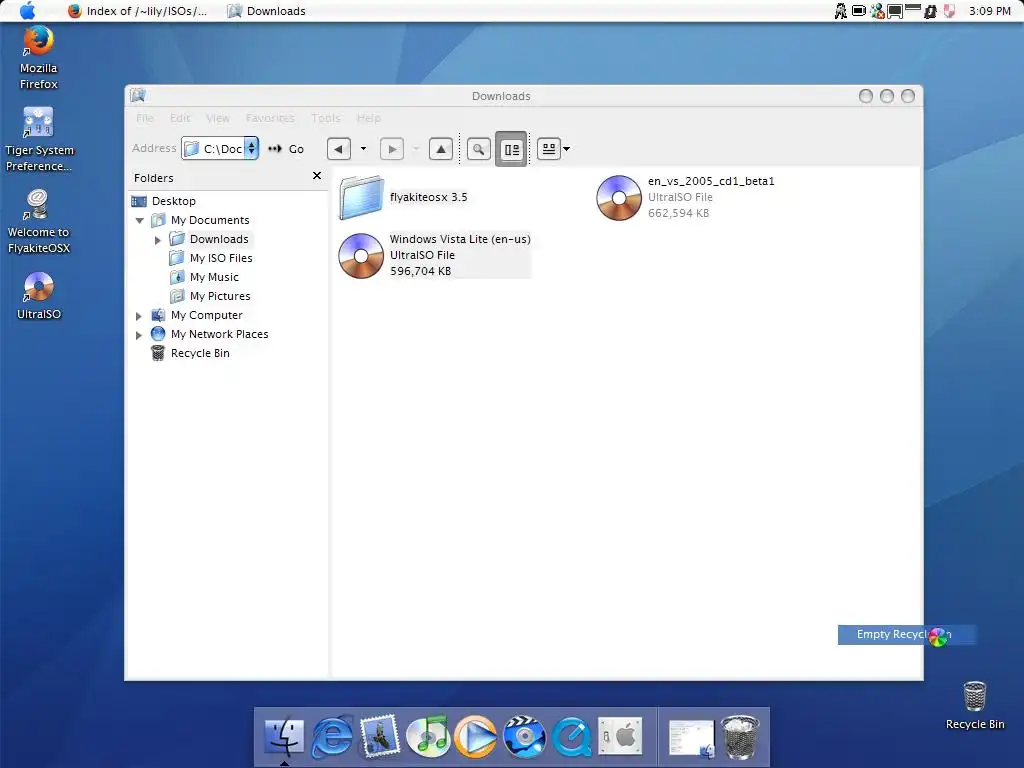The height and width of the screenshot is (768, 1024).
Task: Launch QuickTime from the dock
Action: (572, 737)
